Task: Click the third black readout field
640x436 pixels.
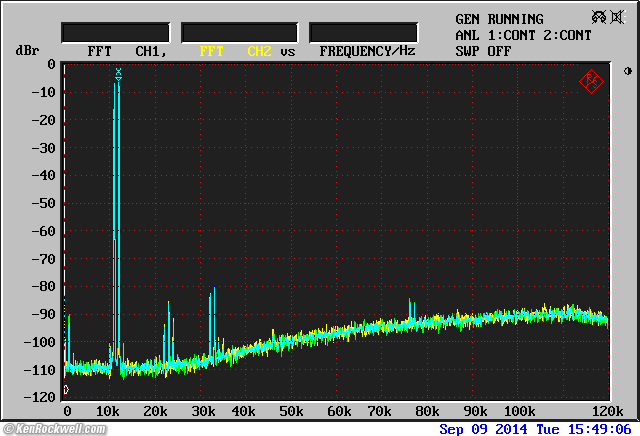Action: [x=363, y=32]
